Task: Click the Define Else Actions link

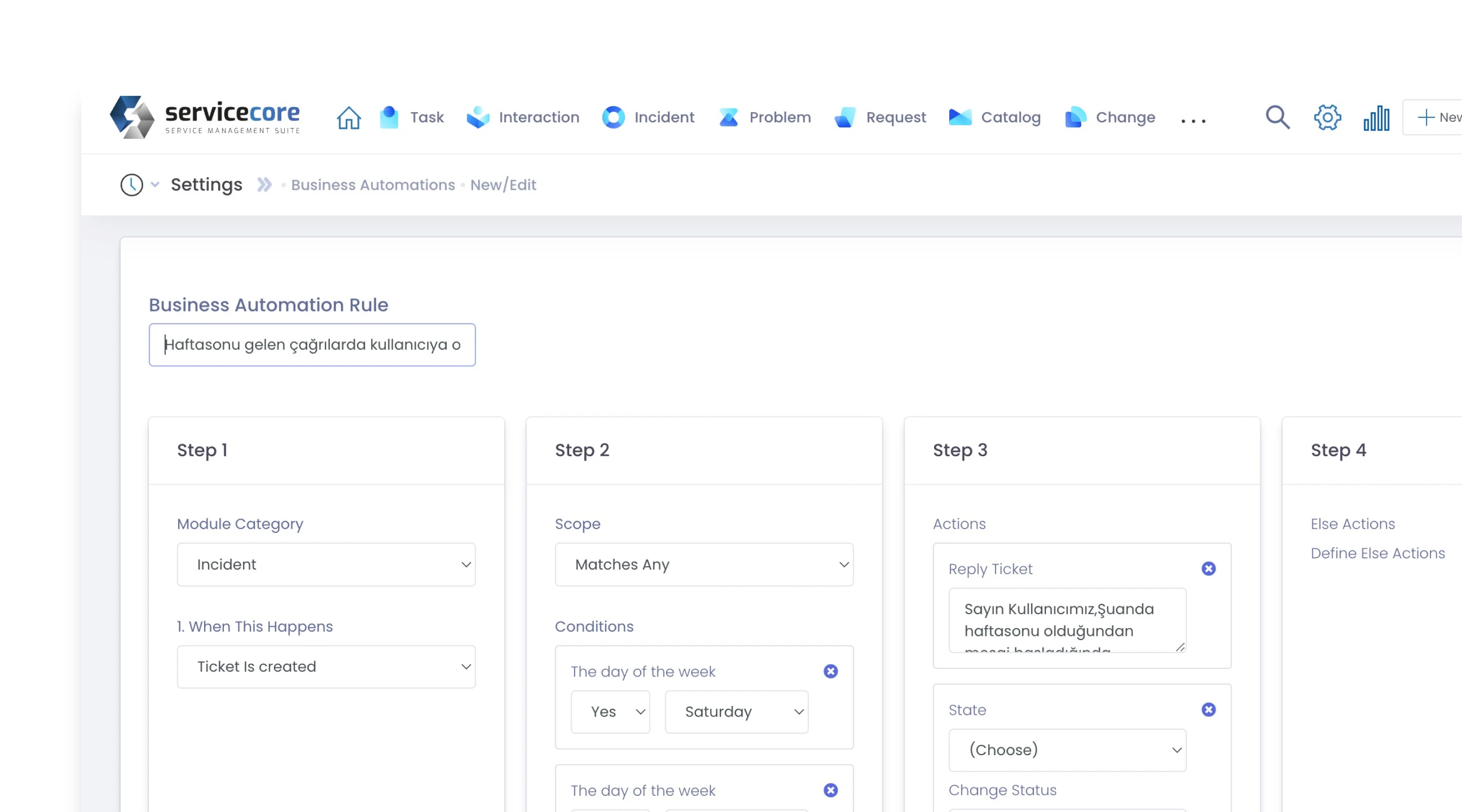Action: click(1378, 553)
